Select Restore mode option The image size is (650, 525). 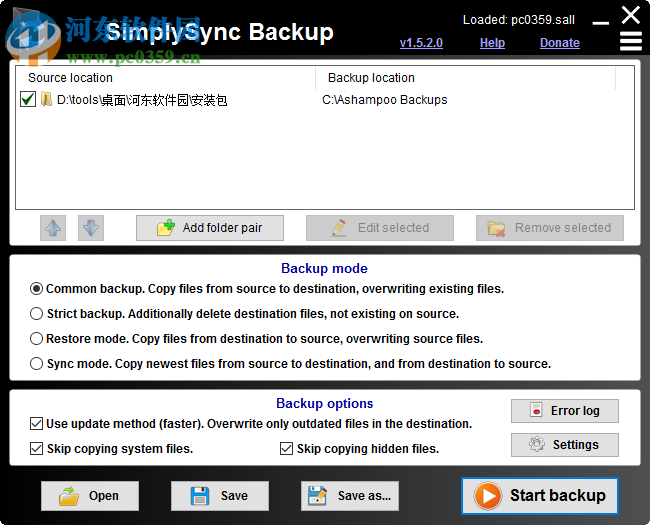click(x=36, y=339)
